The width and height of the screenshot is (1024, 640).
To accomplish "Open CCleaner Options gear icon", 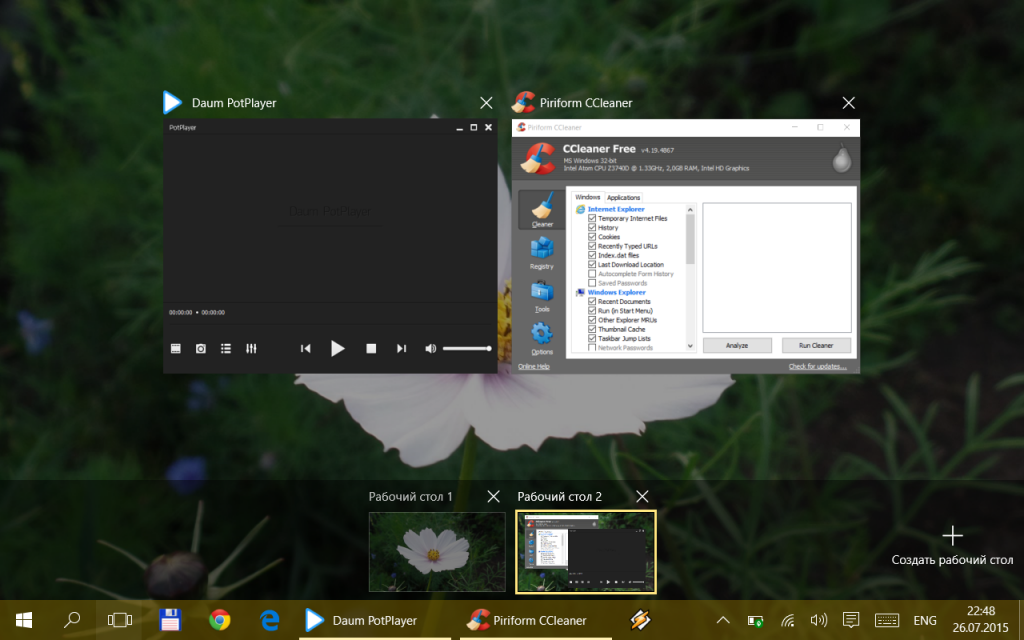I will tap(541, 338).
